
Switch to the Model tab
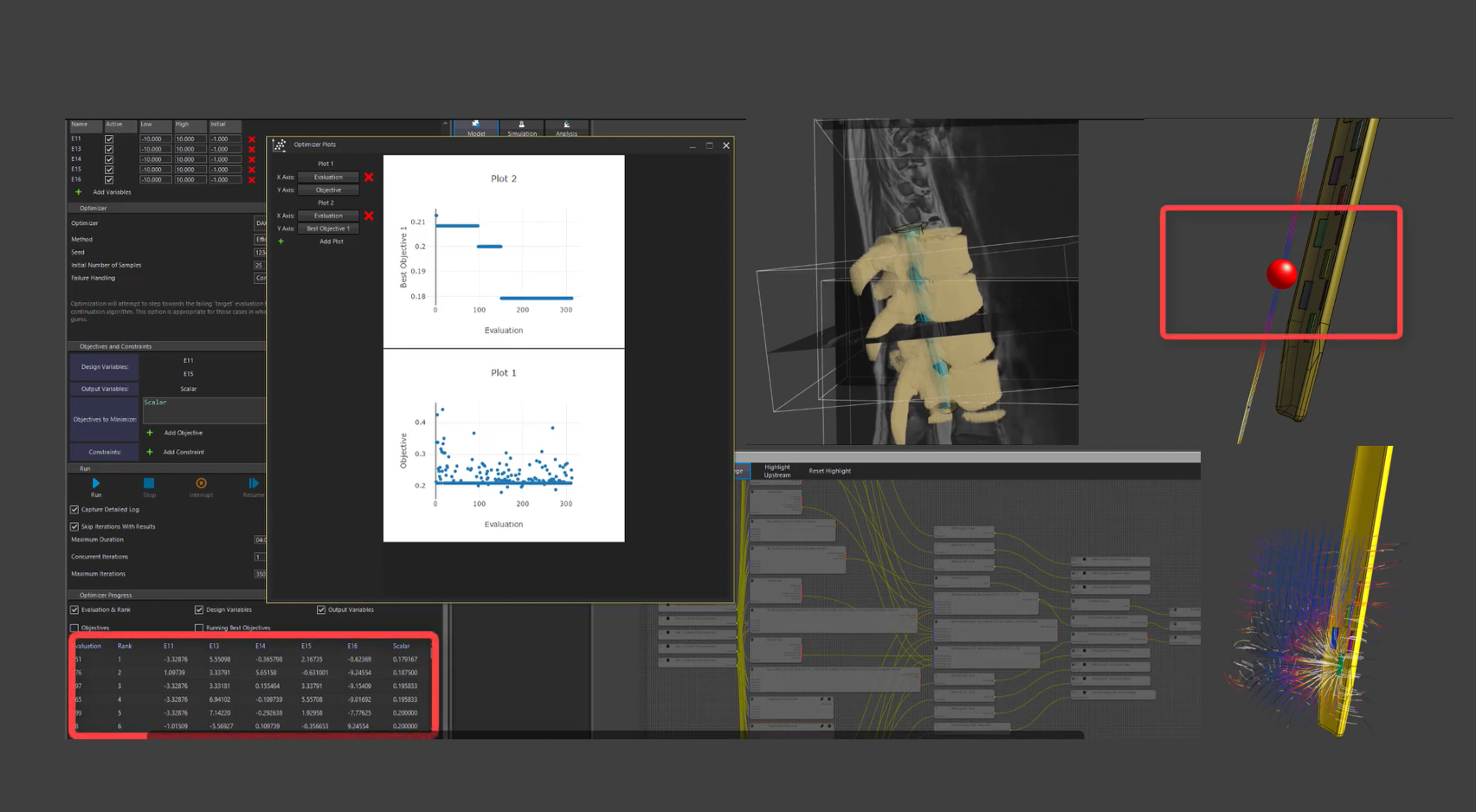pos(476,128)
